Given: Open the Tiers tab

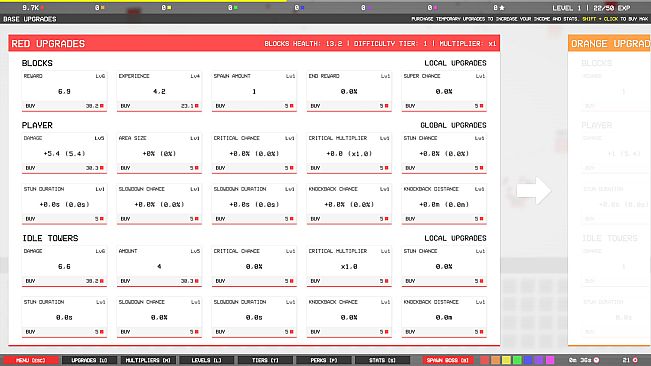Looking at the screenshot, I should pyautogui.click(x=265, y=360).
